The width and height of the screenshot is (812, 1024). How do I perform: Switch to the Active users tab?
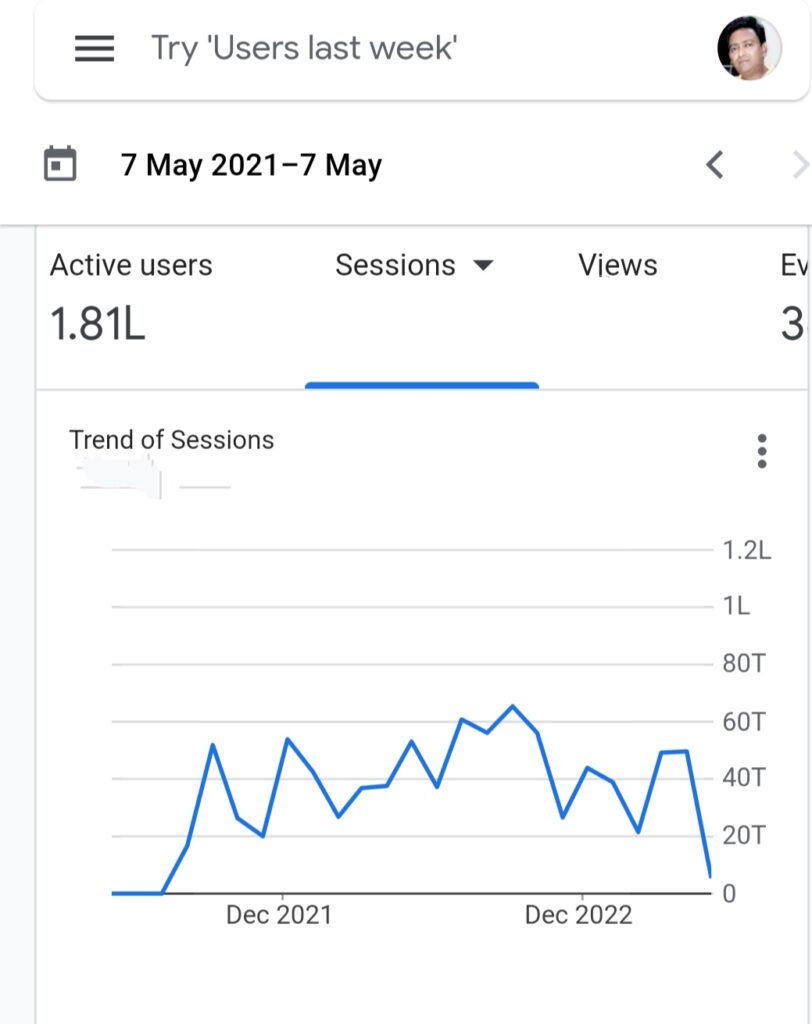click(x=131, y=266)
